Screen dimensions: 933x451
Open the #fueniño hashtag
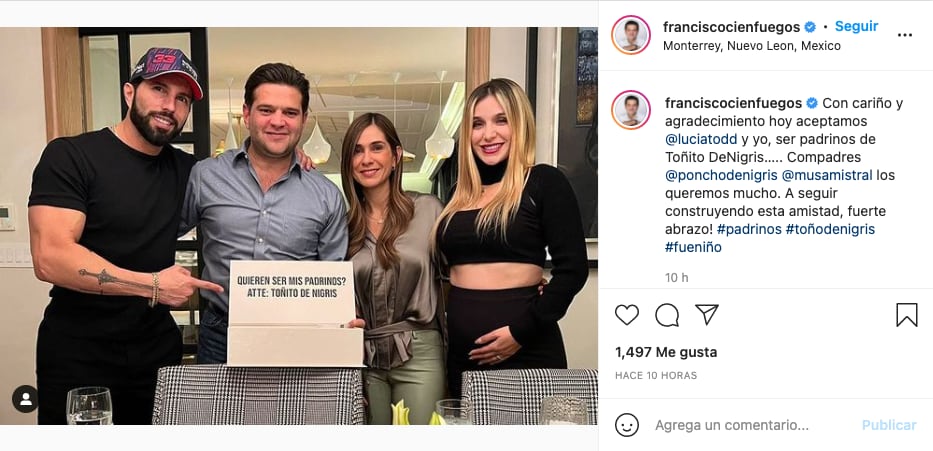(x=693, y=247)
